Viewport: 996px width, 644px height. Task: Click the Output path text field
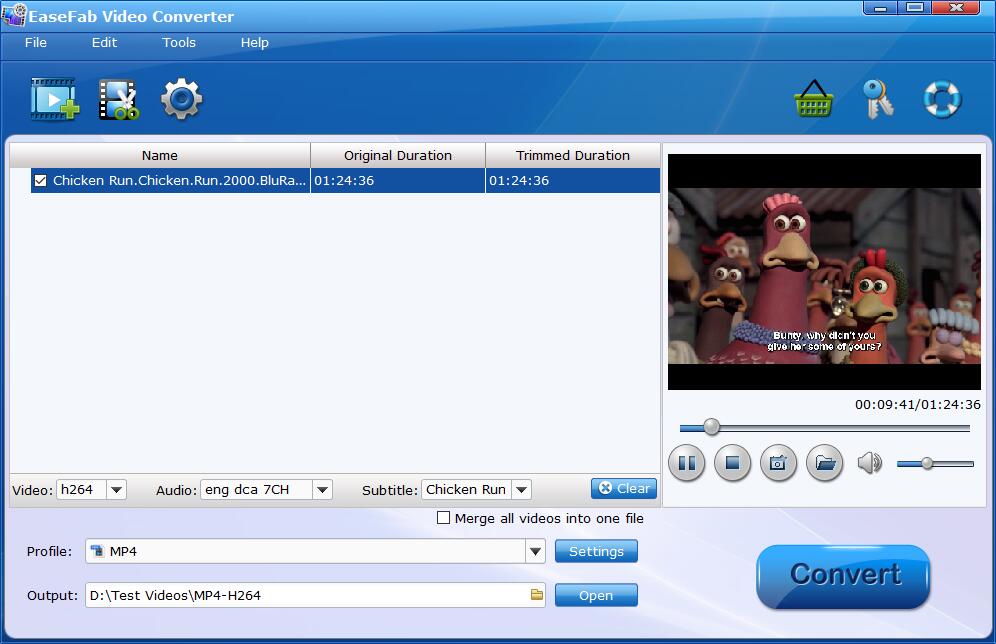tap(315, 595)
